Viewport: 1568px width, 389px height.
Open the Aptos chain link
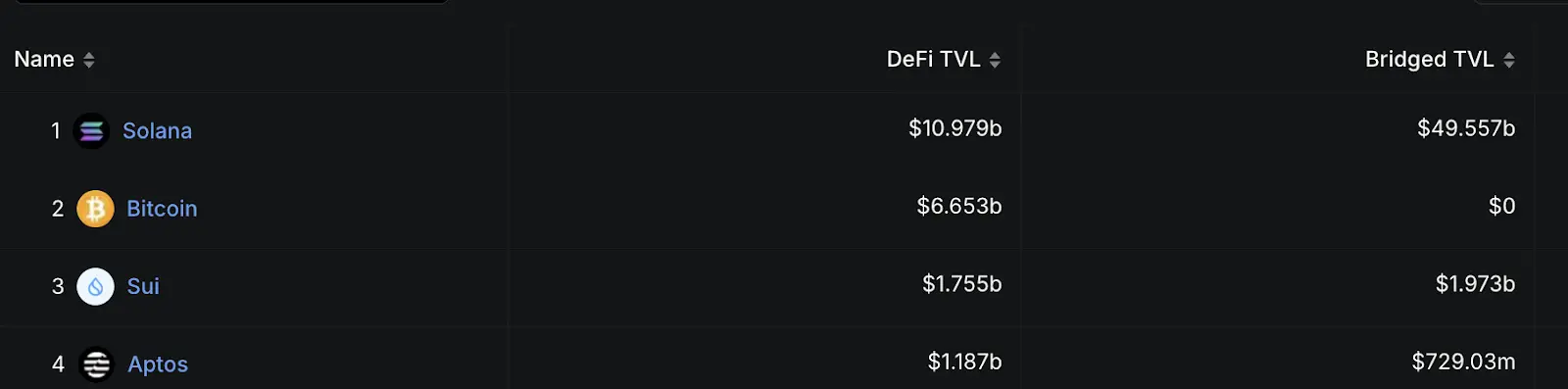tap(158, 365)
